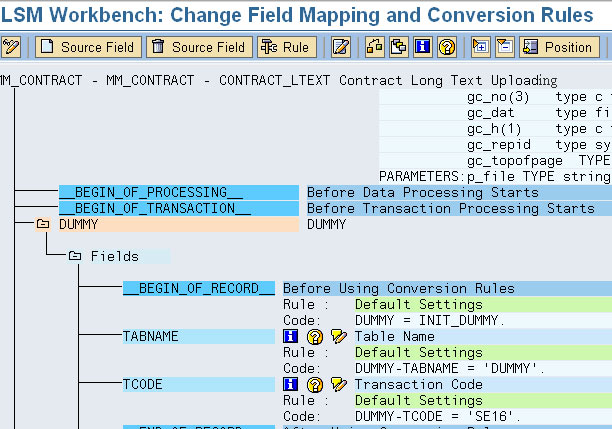The height and width of the screenshot is (429, 612).
Task: Click the edit documentation icon for TCODE
Action: coord(339,384)
